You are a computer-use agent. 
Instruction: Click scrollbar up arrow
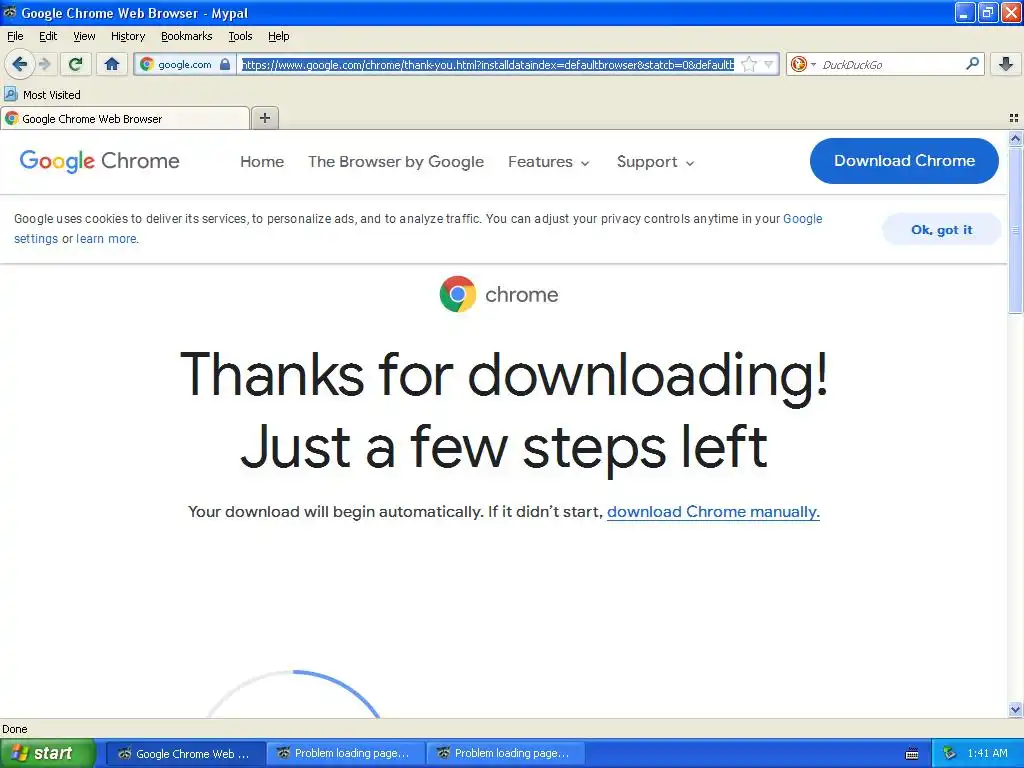tap(1015, 138)
